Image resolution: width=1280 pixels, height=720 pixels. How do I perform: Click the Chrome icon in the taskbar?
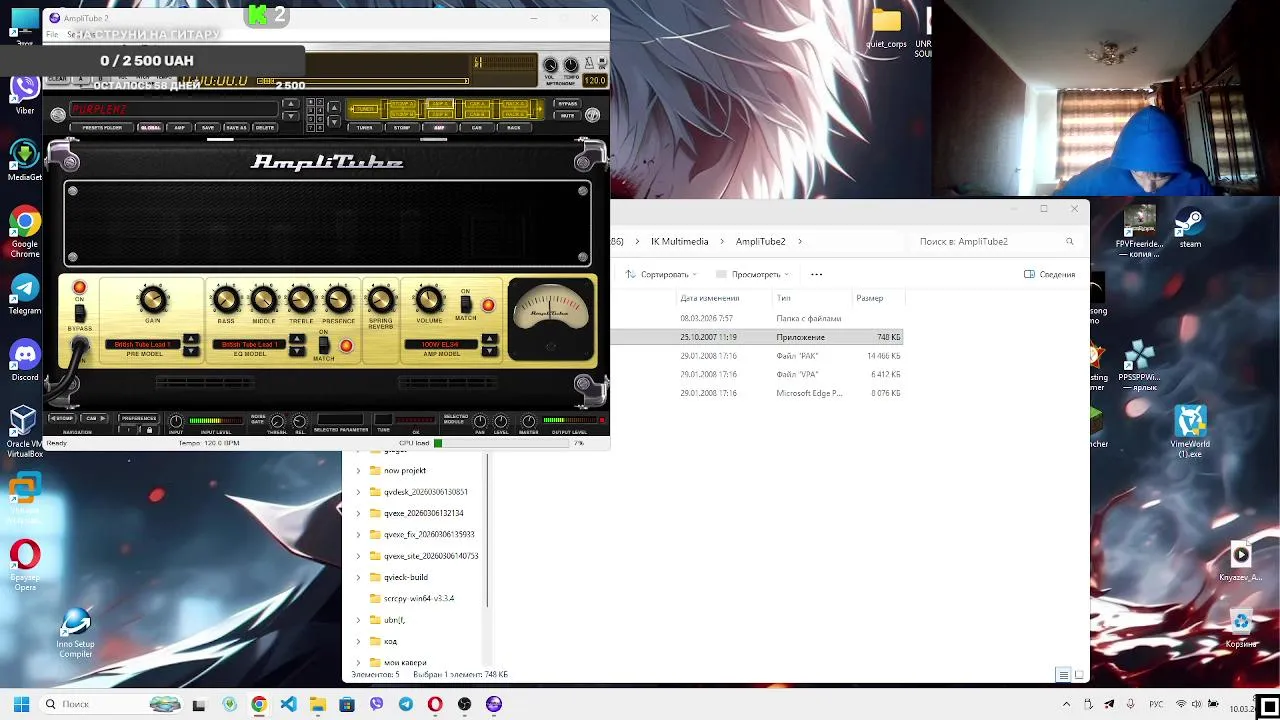(x=259, y=704)
